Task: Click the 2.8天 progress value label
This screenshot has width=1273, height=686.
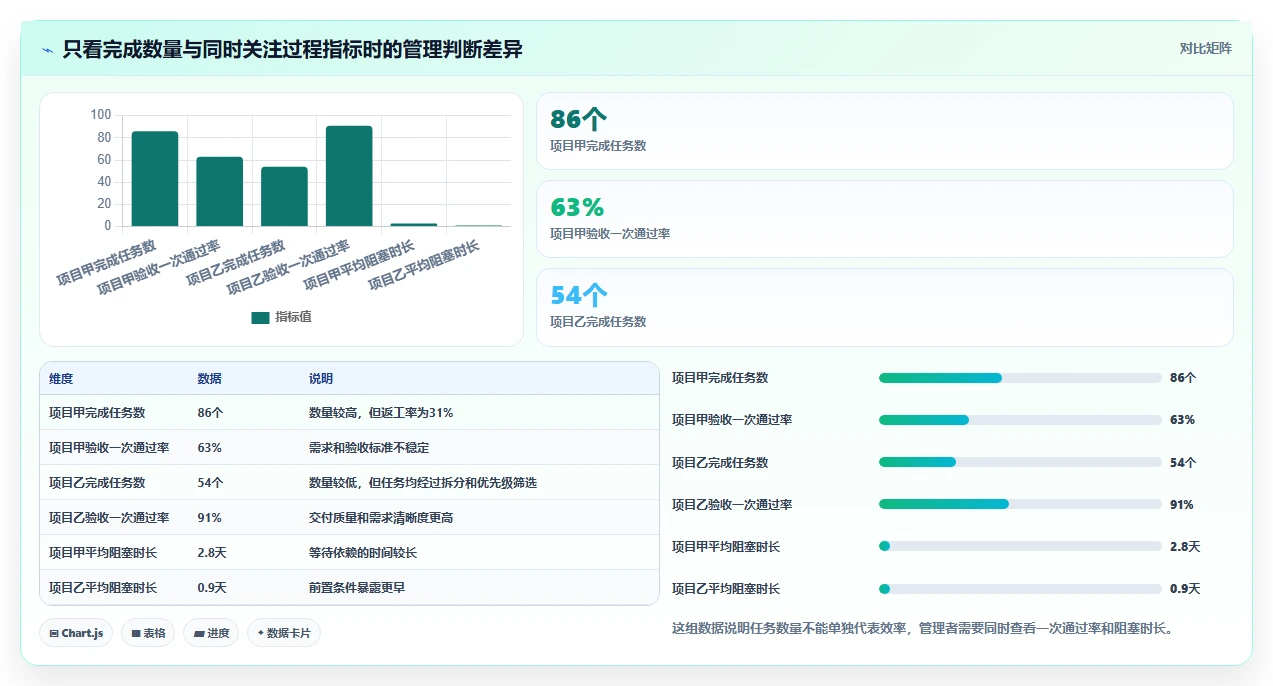Action: [x=1185, y=547]
